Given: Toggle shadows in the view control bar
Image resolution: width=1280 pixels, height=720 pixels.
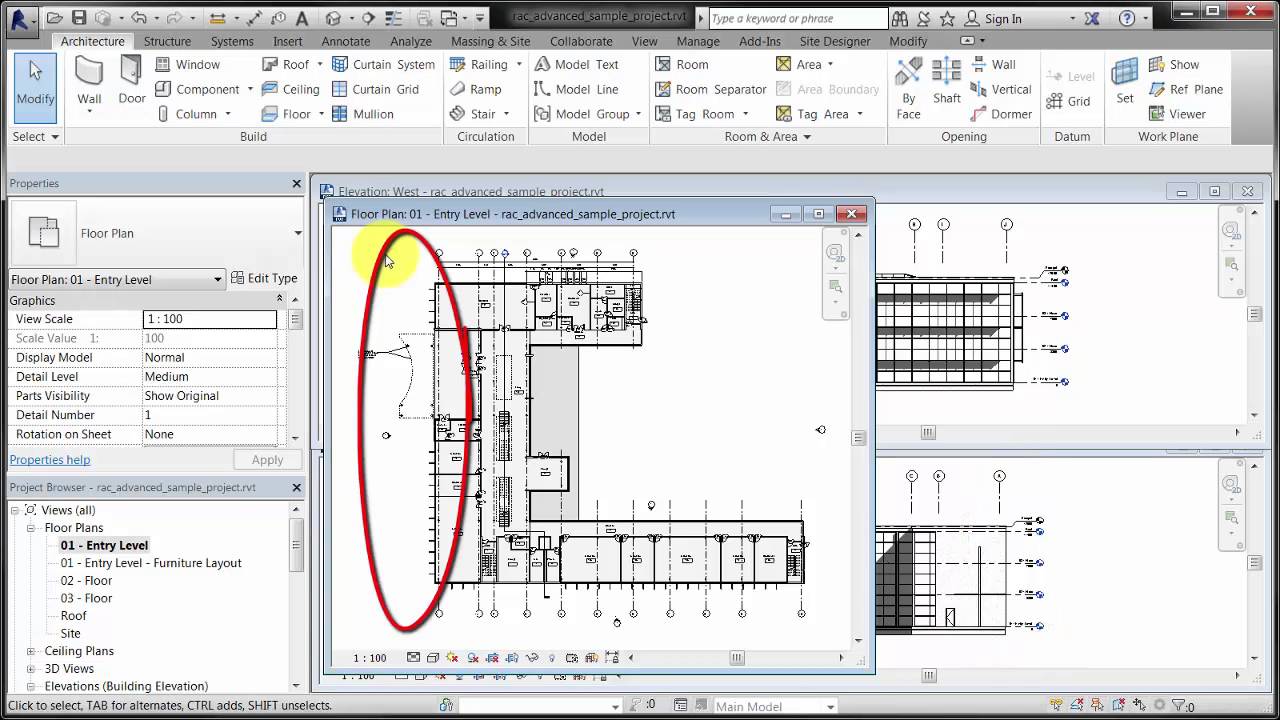Looking at the screenshot, I should (473, 658).
